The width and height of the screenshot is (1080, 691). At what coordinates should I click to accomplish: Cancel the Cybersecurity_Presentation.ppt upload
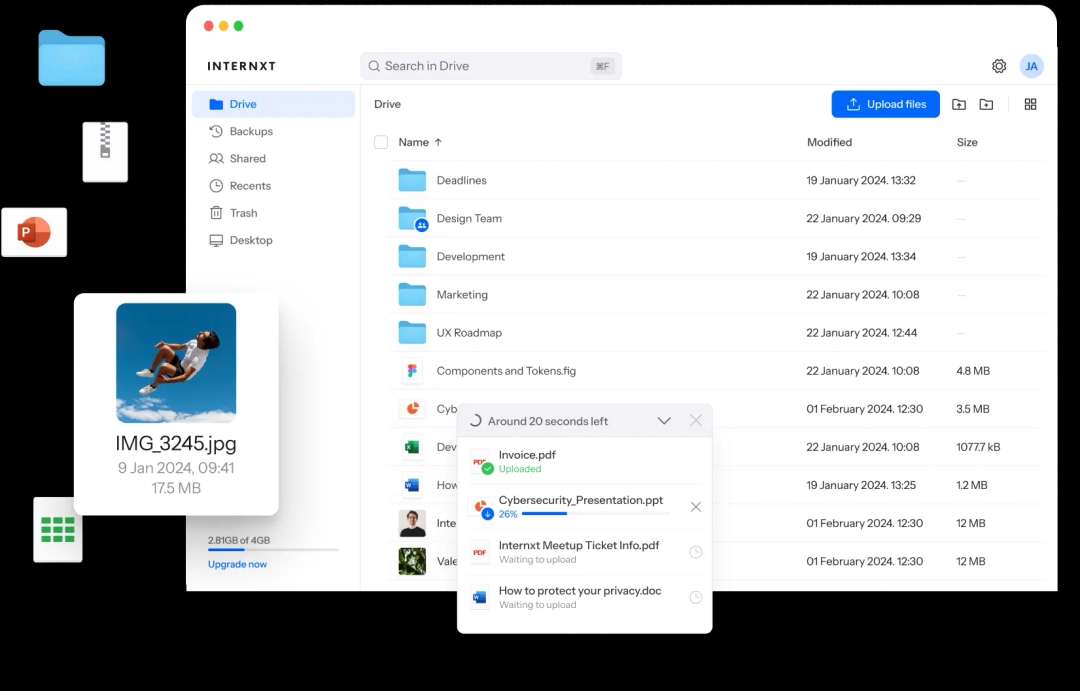point(696,507)
